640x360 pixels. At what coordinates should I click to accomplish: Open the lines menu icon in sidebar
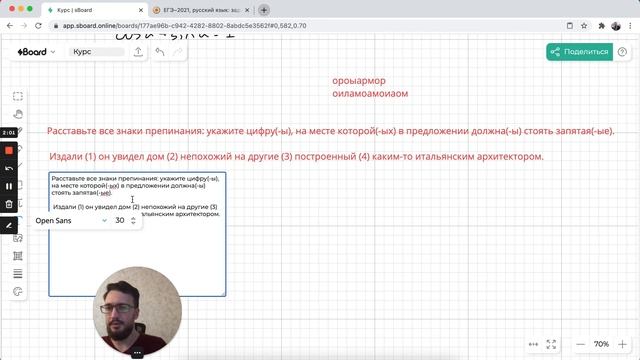pos(18,274)
